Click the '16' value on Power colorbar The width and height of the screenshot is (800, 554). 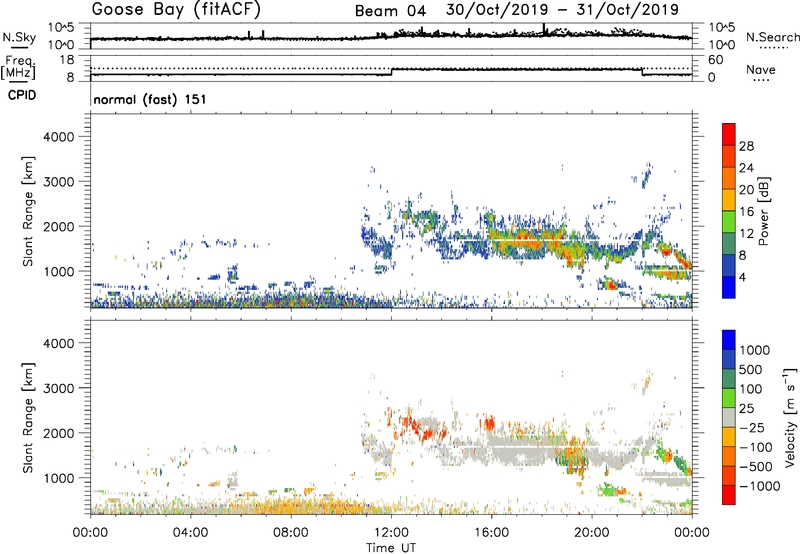pyautogui.click(x=746, y=212)
